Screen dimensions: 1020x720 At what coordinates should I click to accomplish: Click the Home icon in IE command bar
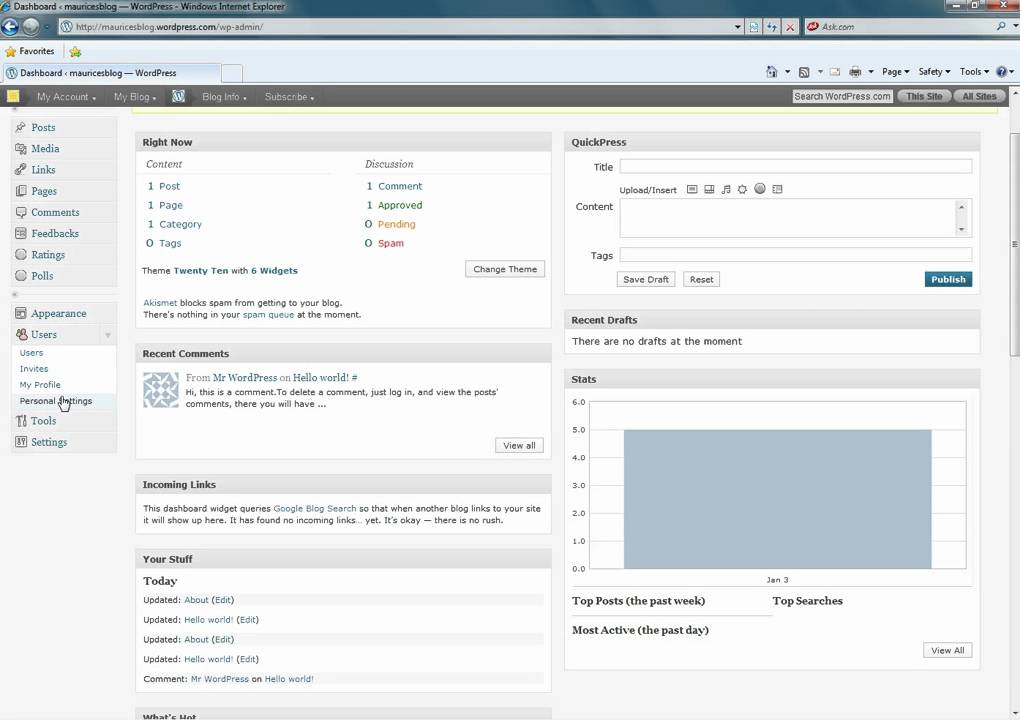[x=772, y=72]
